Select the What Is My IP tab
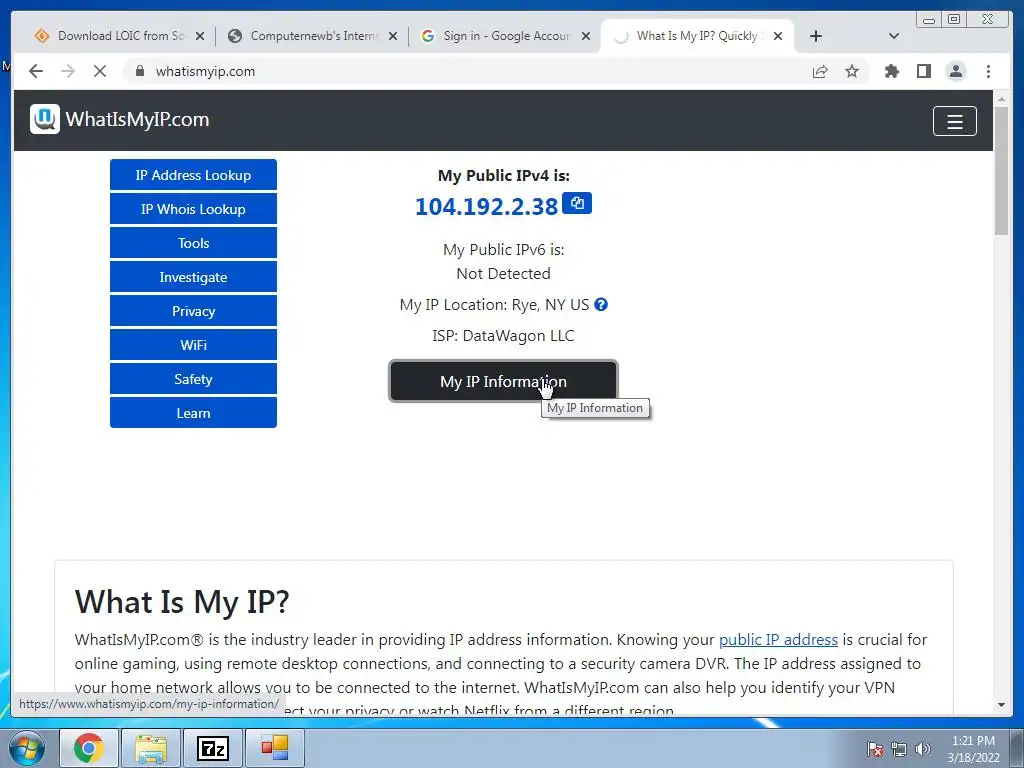This screenshot has width=1024, height=768. coord(696,36)
